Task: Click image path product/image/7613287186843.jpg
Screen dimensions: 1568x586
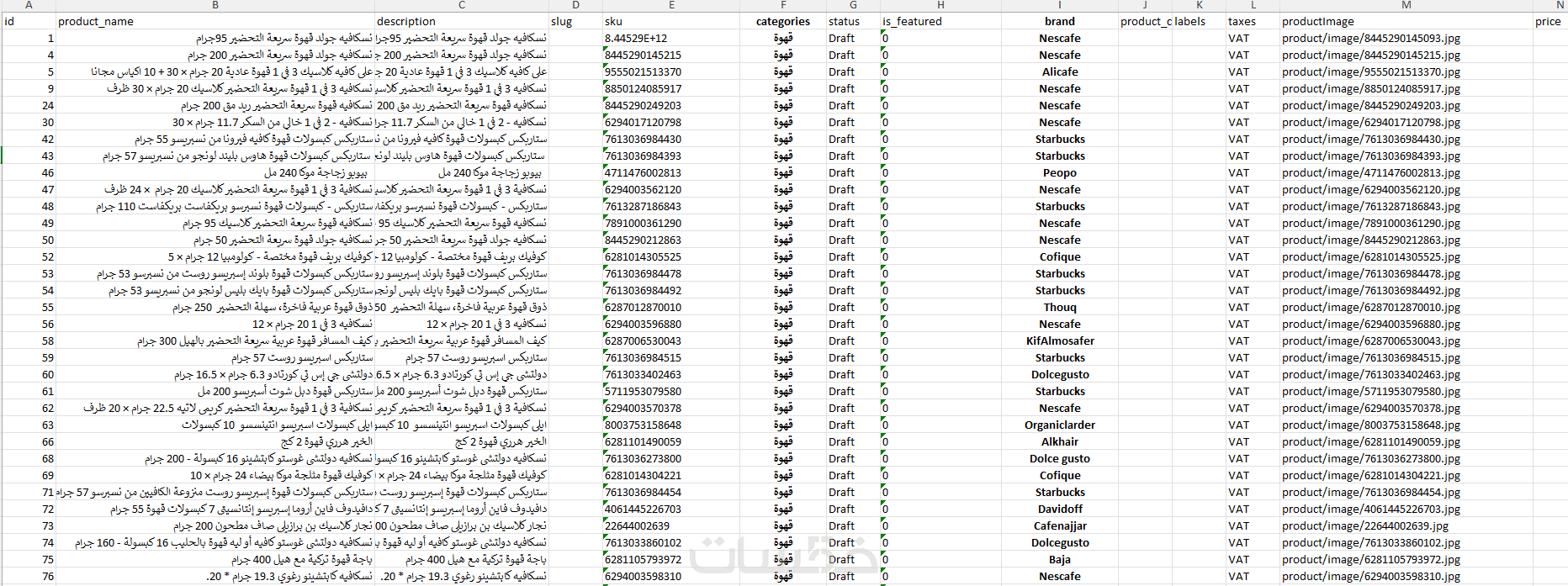Action: click(1406, 206)
